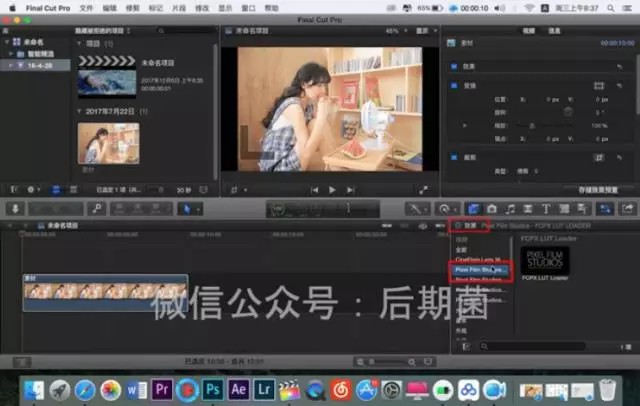Open the photos browser camera icon

tap(492, 208)
